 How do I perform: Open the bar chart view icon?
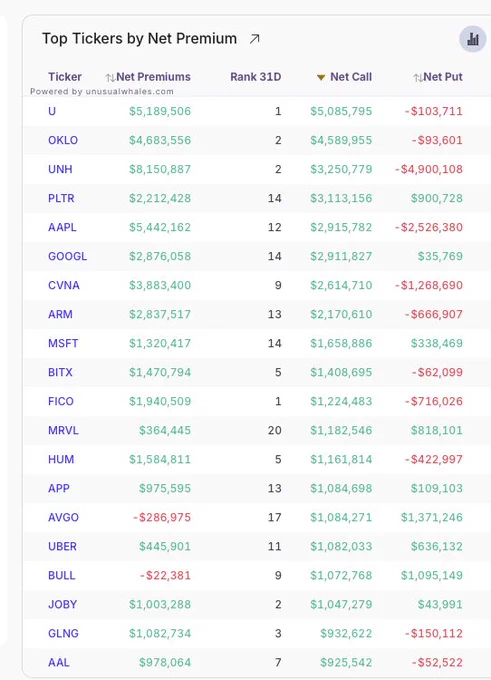[x=473, y=39]
